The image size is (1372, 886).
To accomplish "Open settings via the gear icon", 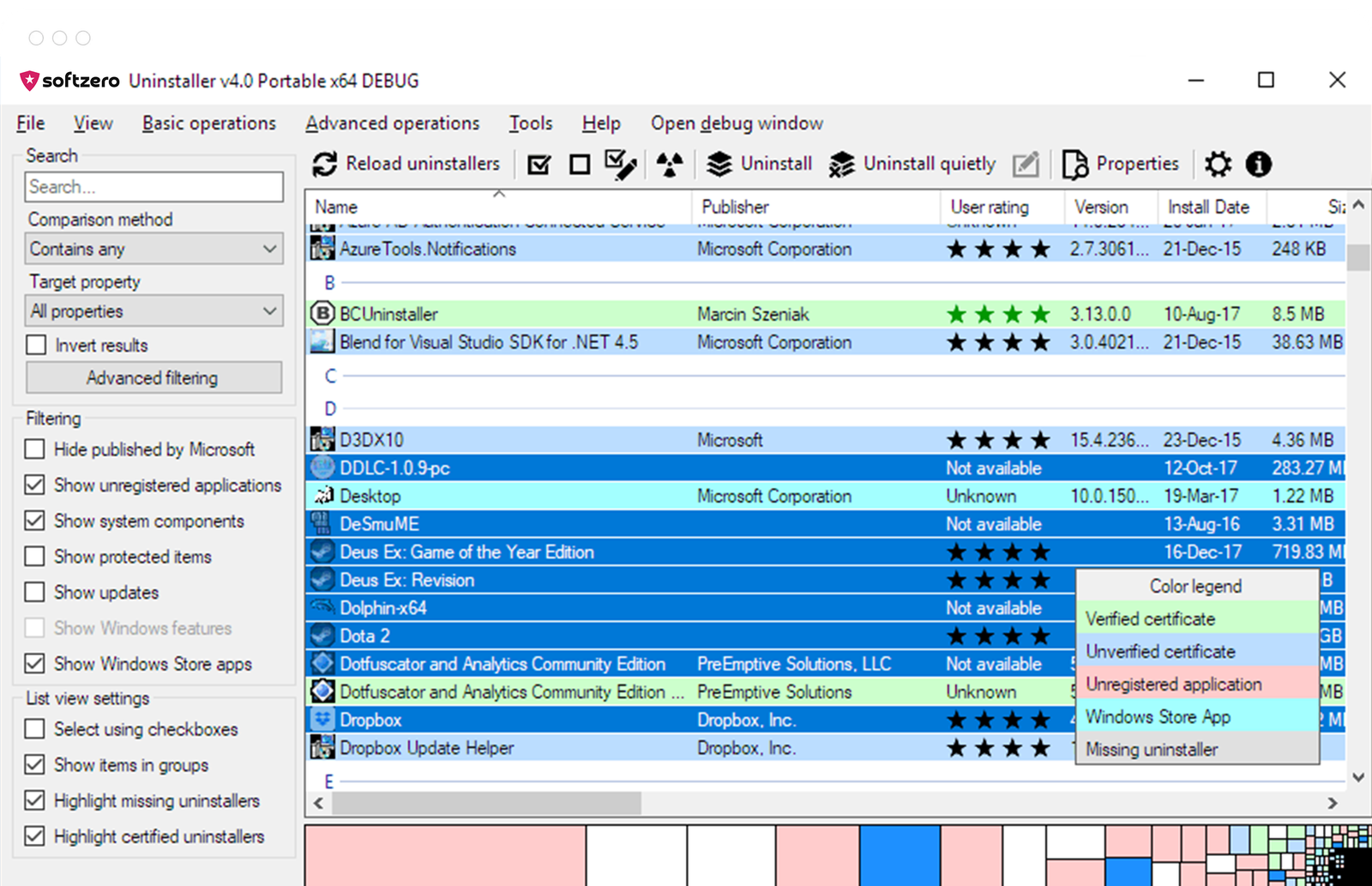I will click(x=1218, y=164).
